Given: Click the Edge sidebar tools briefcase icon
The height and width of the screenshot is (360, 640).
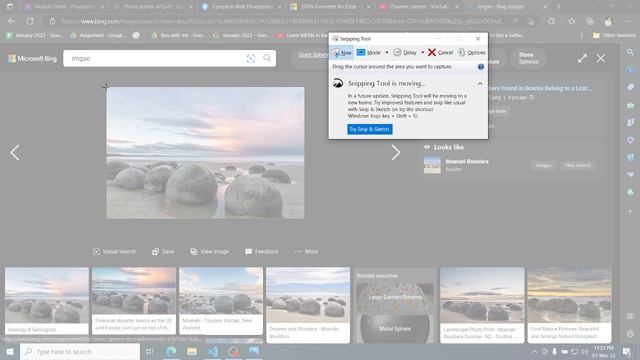Looking at the screenshot, I should point(630,105).
